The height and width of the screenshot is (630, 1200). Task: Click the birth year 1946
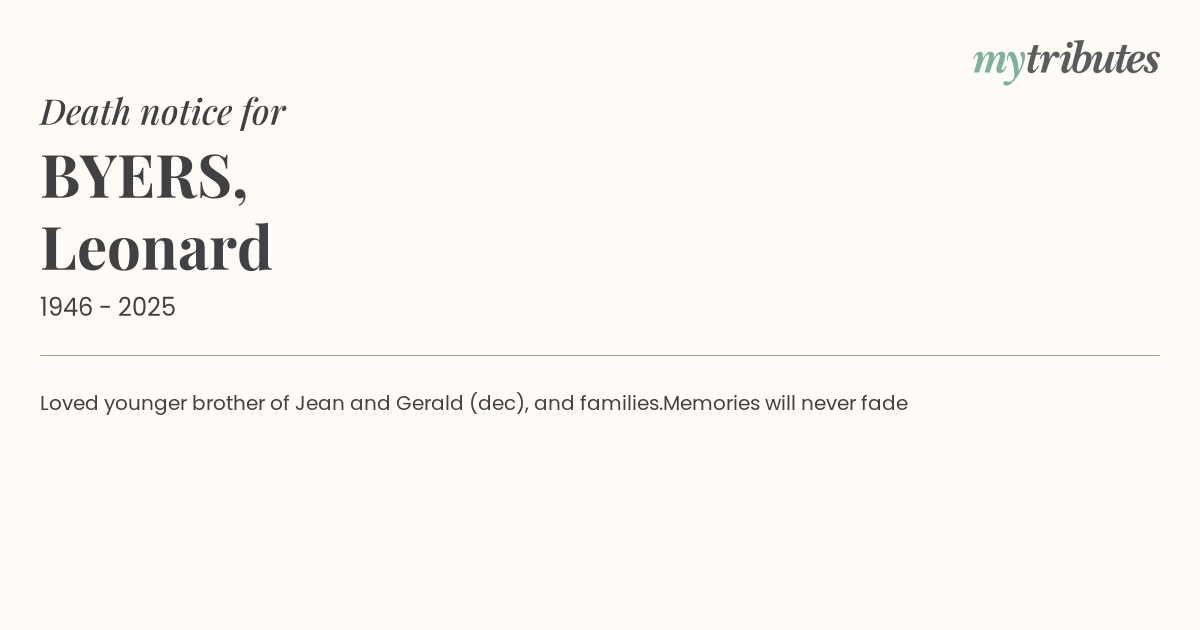point(65,307)
